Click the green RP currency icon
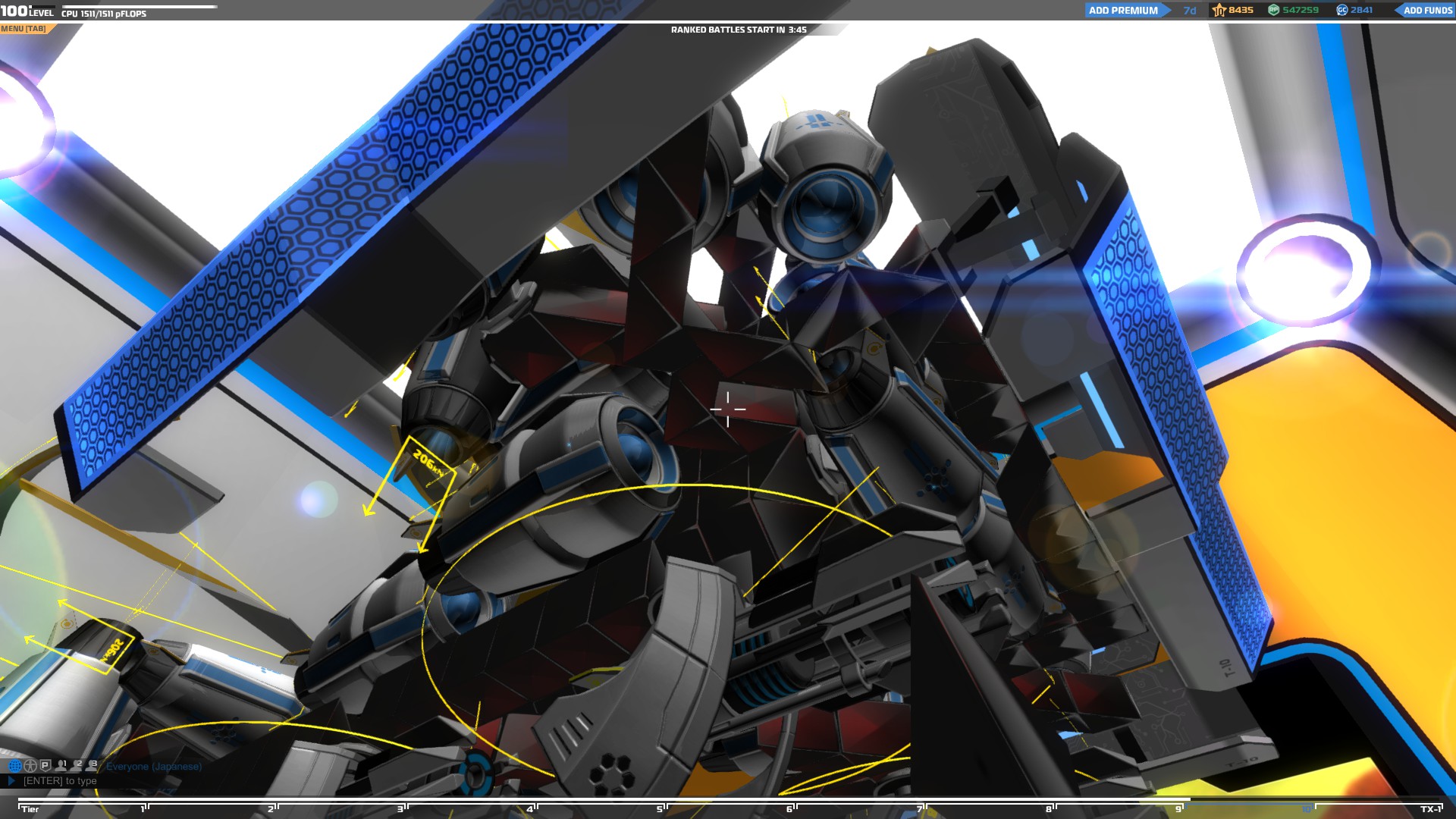The image size is (1456, 819). pyautogui.click(x=1274, y=10)
